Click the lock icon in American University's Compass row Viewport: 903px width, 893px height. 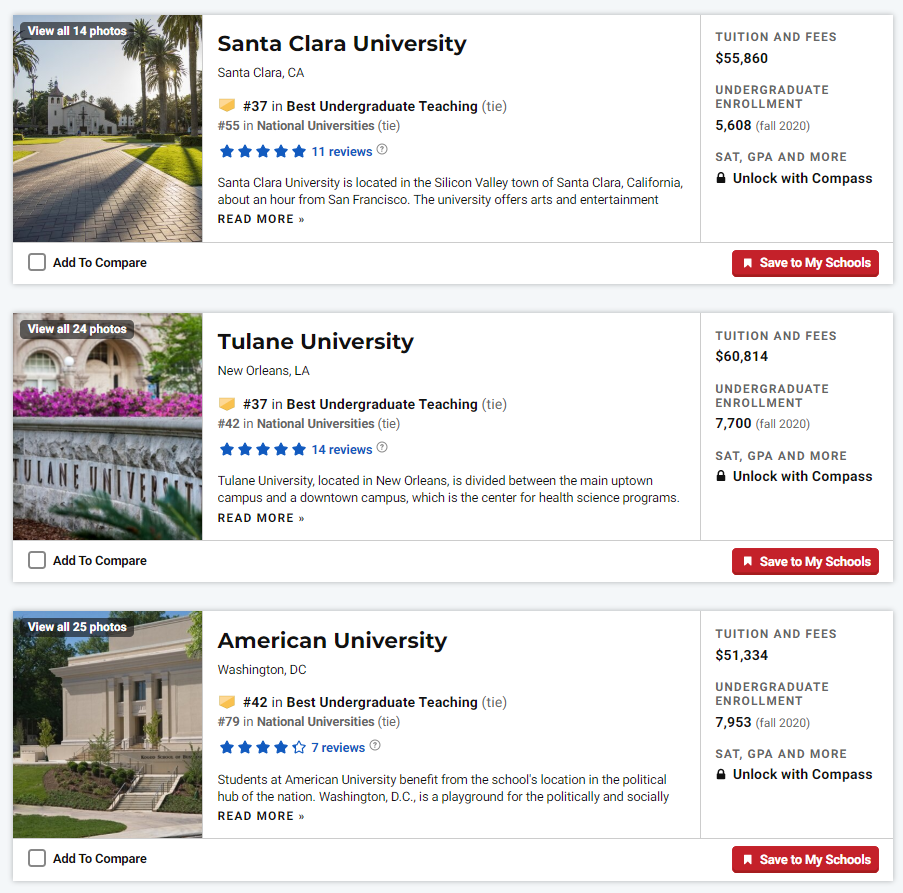pos(720,774)
